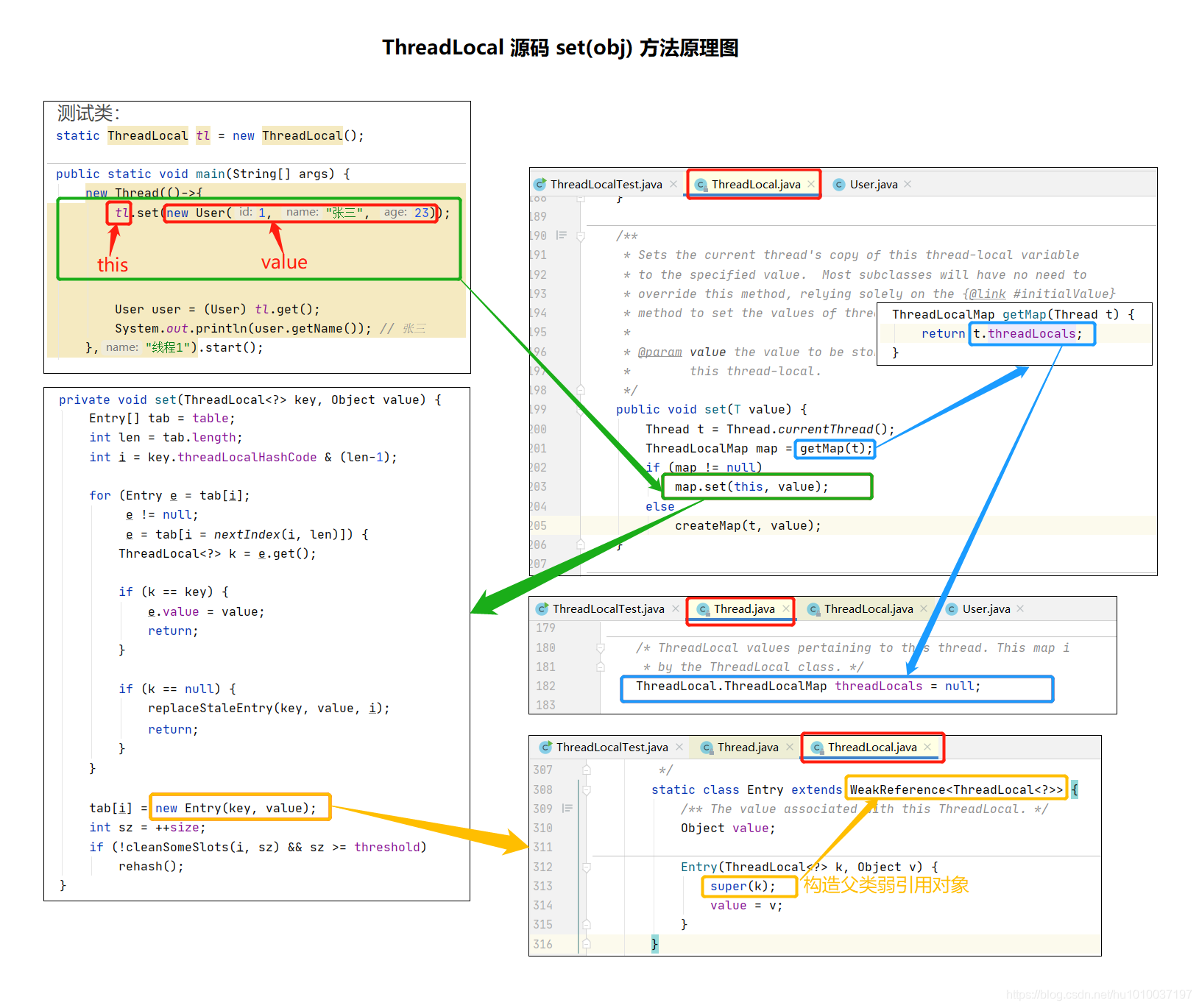Image resolution: width=1199 pixels, height=1008 pixels.
Task: Click 'new User(' in the test class
Action: click(199, 213)
